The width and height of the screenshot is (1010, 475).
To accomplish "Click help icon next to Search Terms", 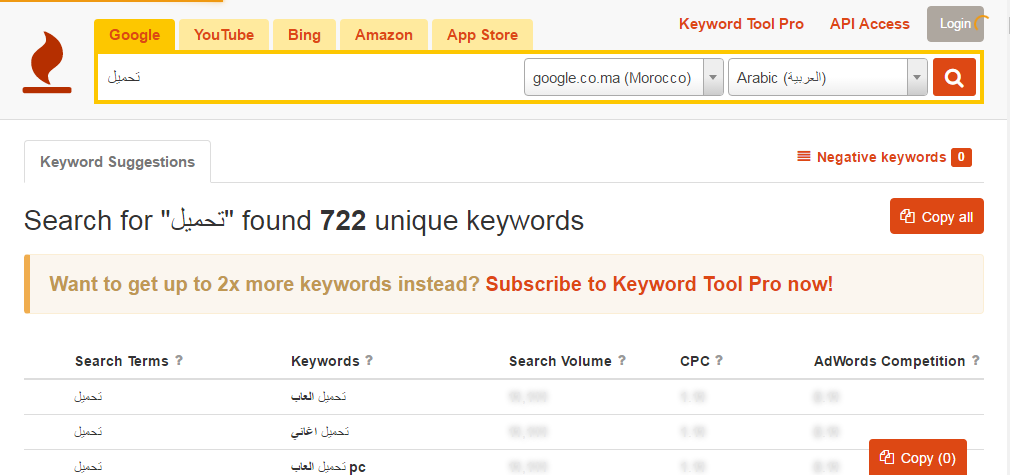I will pyautogui.click(x=179, y=361).
